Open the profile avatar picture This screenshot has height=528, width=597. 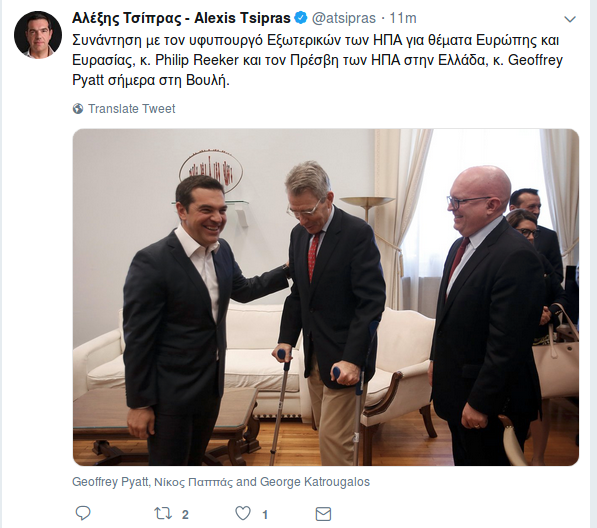click(38, 35)
